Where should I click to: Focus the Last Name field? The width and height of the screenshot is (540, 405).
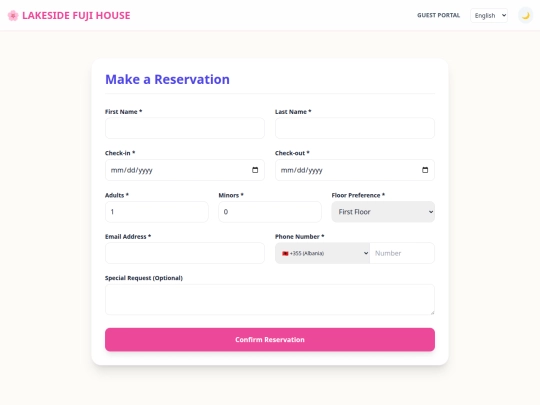click(355, 128)
